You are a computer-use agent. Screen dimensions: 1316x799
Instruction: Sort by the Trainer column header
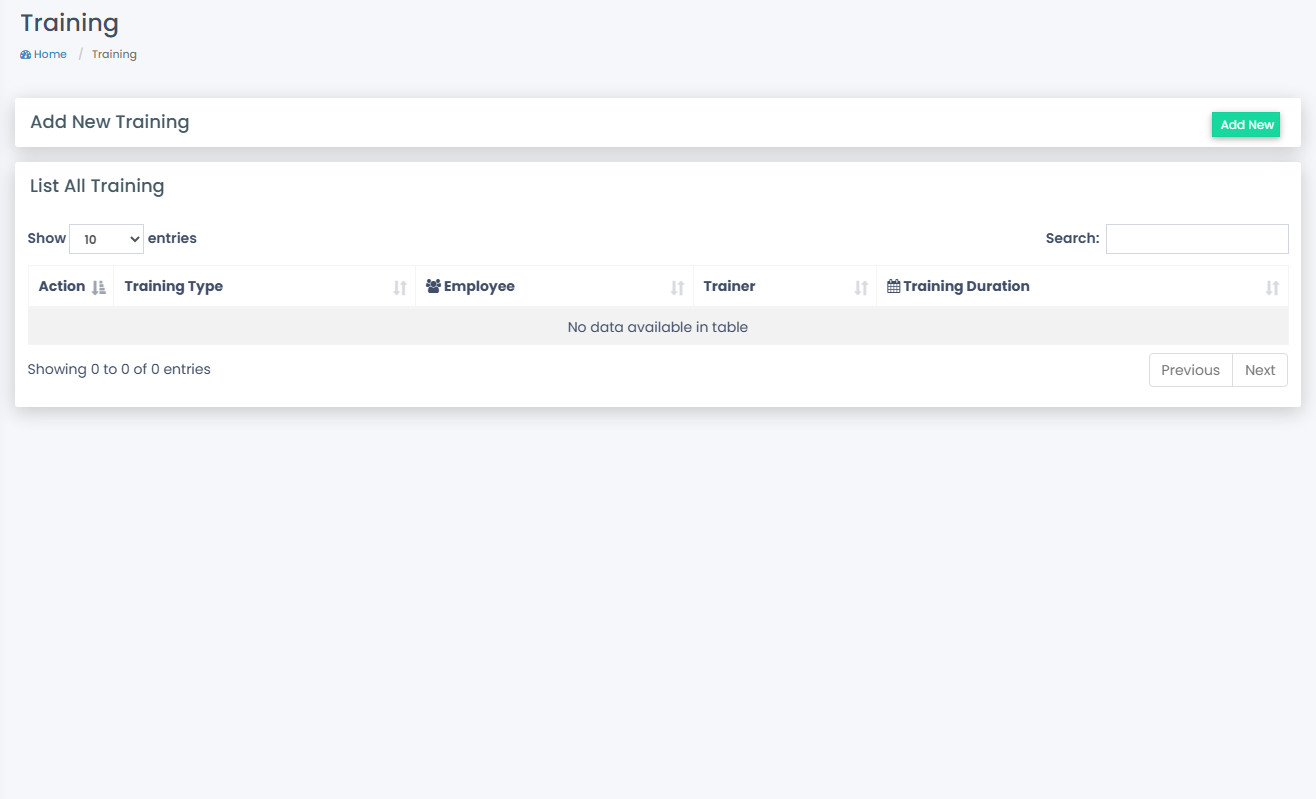coord(785,286)
